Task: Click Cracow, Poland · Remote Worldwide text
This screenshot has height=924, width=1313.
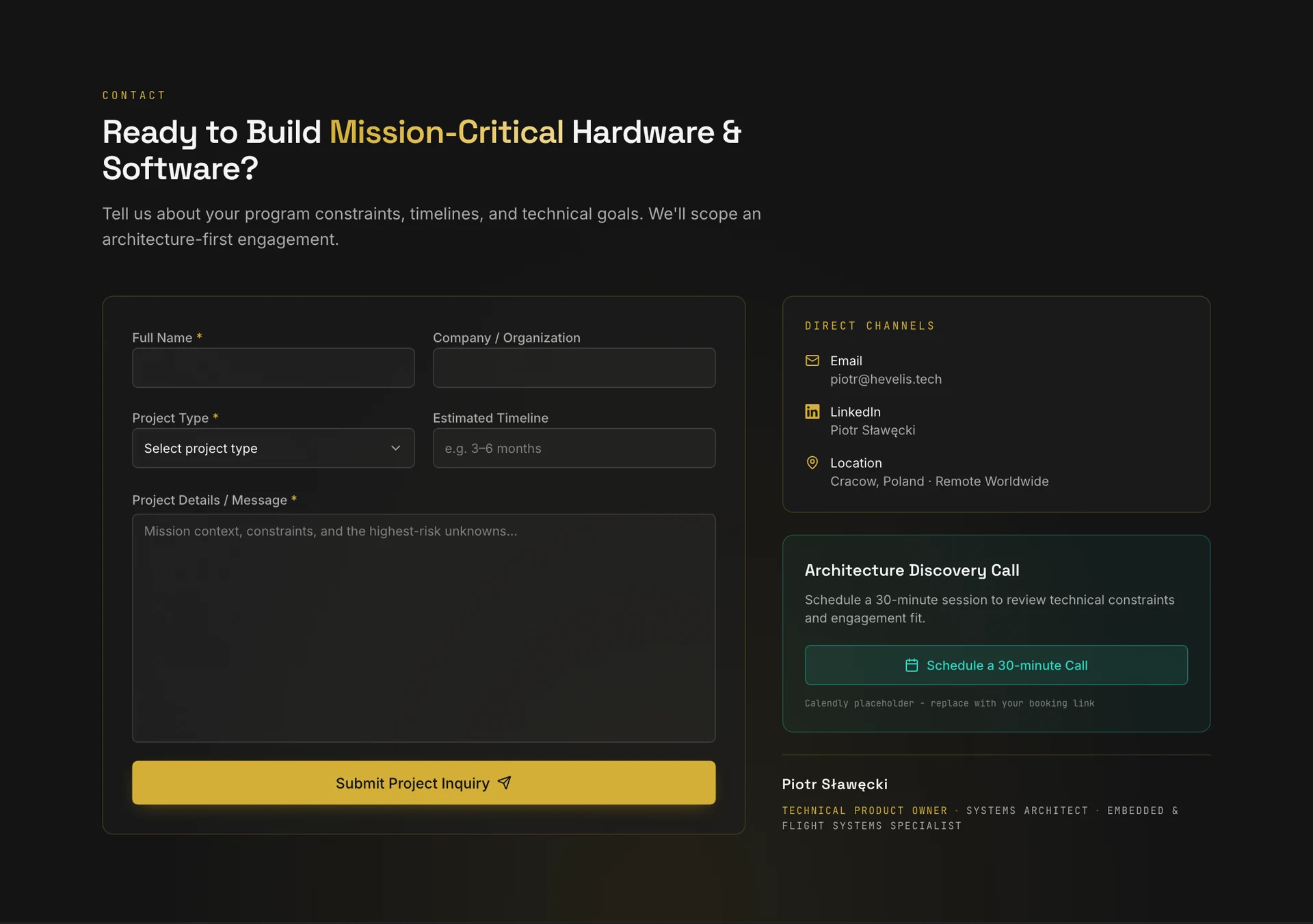Action: click(x=939, y=481)
